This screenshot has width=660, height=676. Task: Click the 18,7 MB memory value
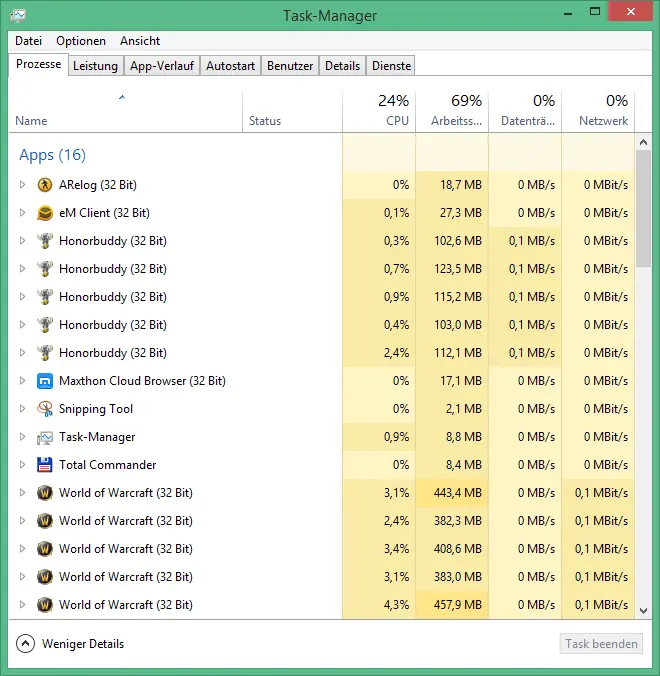460,185
